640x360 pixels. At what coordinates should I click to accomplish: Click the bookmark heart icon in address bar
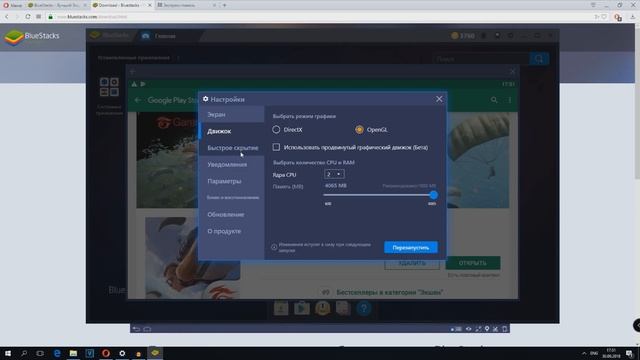click(605, 17)
